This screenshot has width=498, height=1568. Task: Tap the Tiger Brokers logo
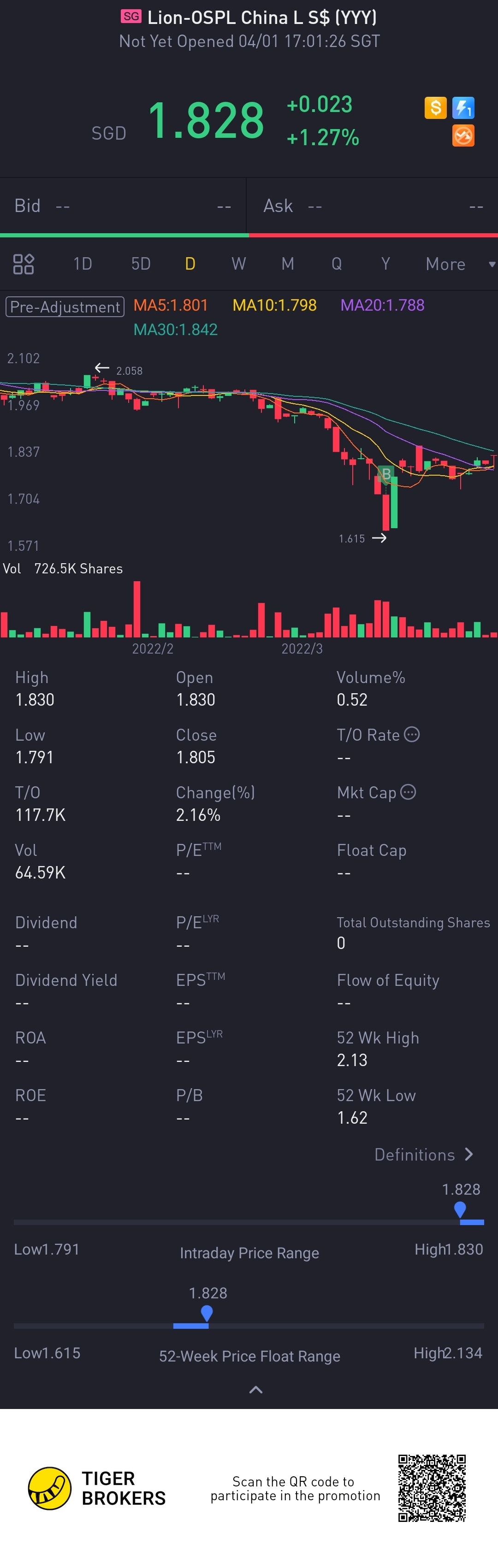coord(50,1488)
